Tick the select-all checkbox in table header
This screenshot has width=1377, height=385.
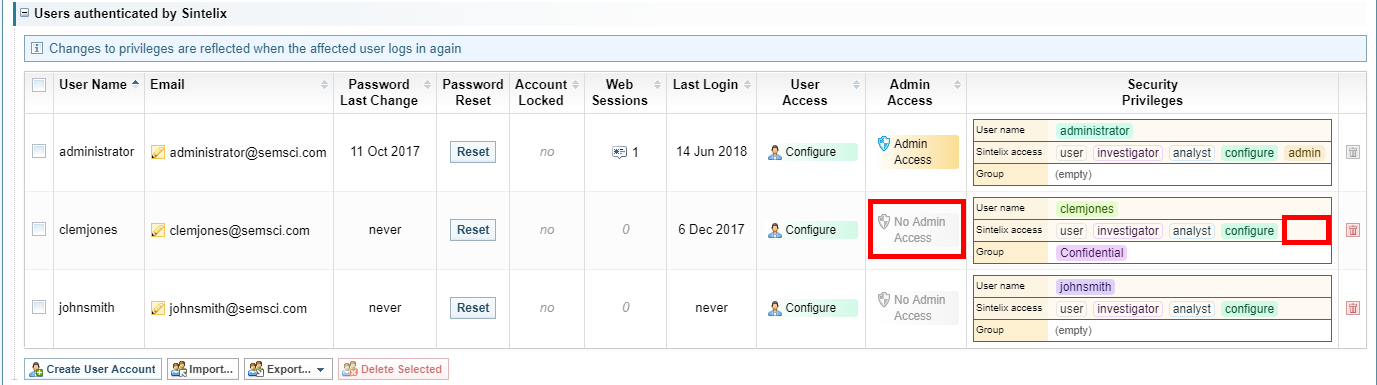39,85
